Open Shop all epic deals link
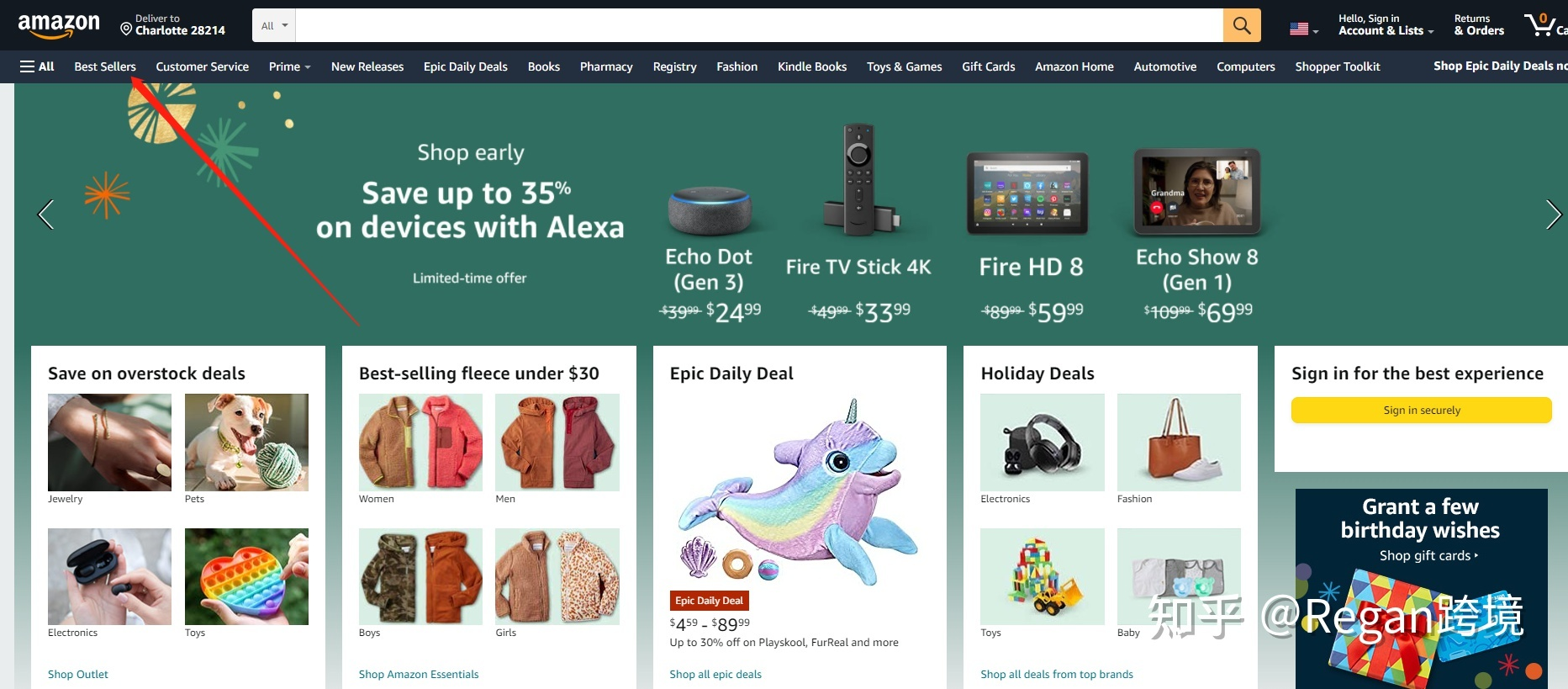 (715, 674)
